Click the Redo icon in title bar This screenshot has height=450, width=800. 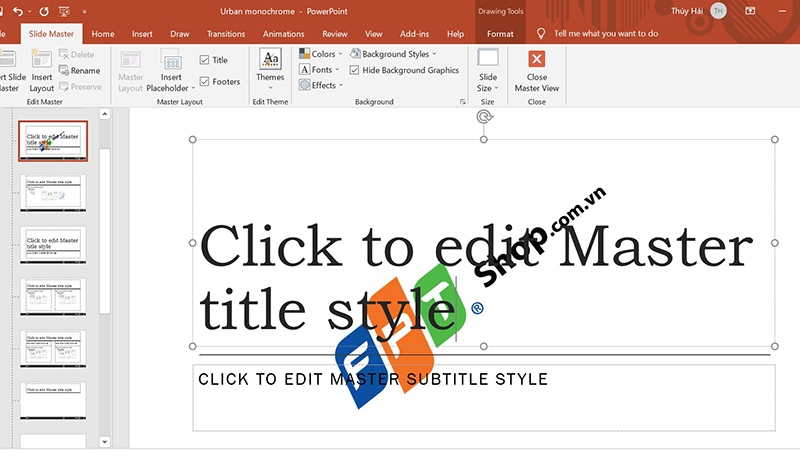44,11
